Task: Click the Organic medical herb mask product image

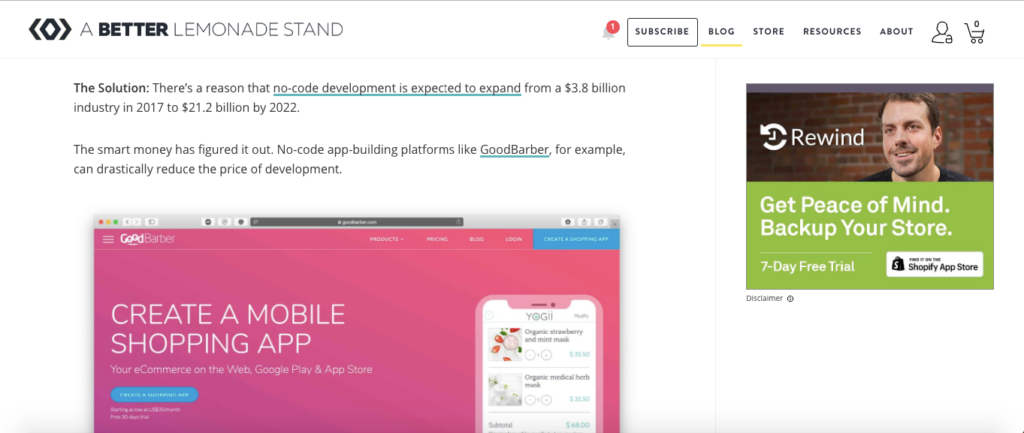Action: pos(505,389)
